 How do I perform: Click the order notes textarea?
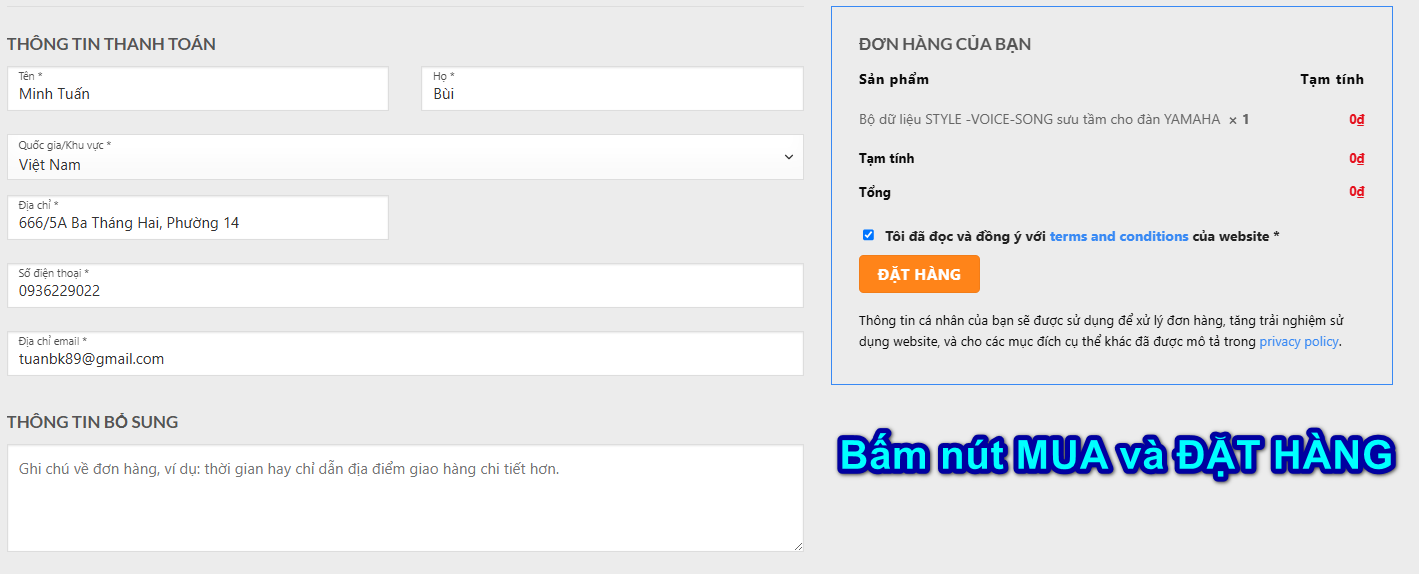tap(405, 498)
